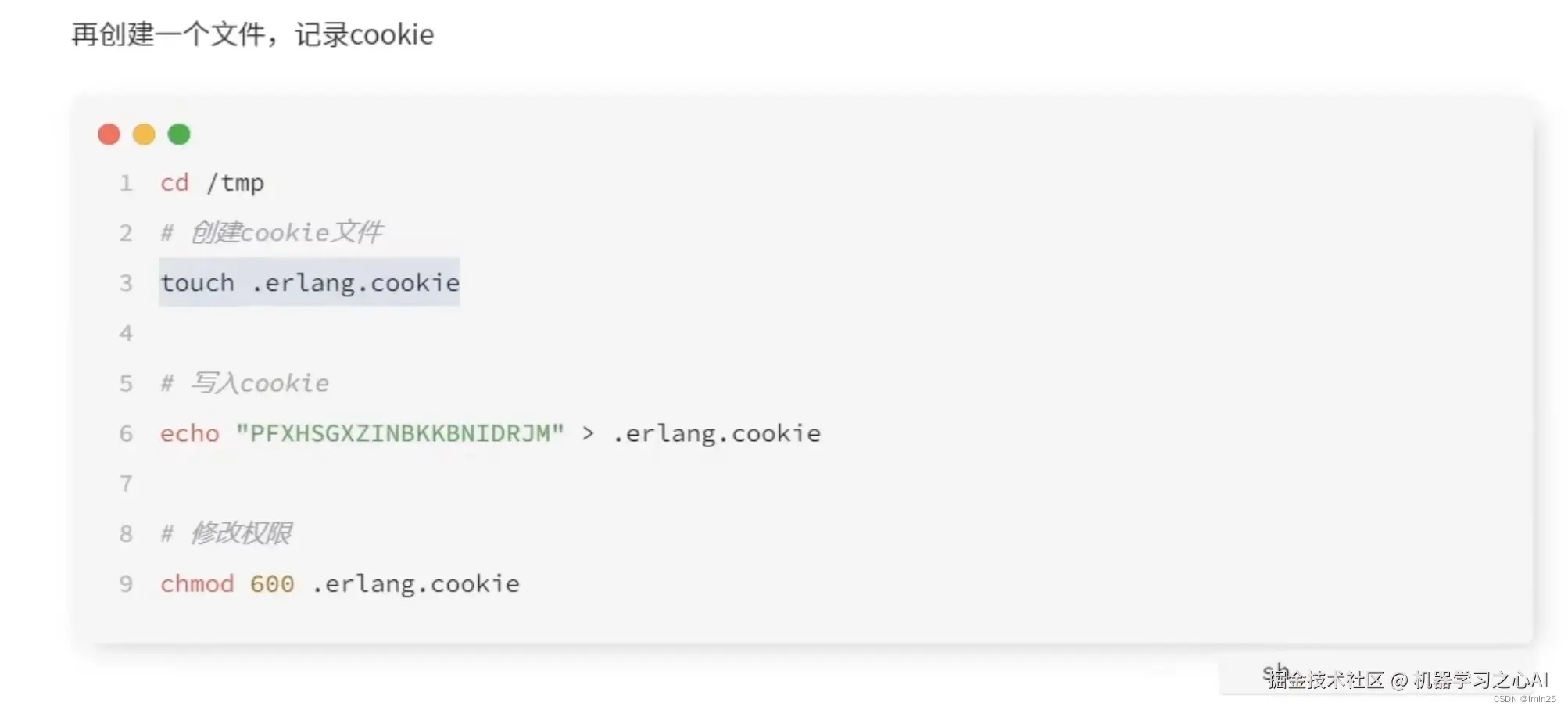Click the "写入cookie" comment on line 5
Image resolution: width=1568 pixels, height=710 pixels.
(x=260, y=383)
